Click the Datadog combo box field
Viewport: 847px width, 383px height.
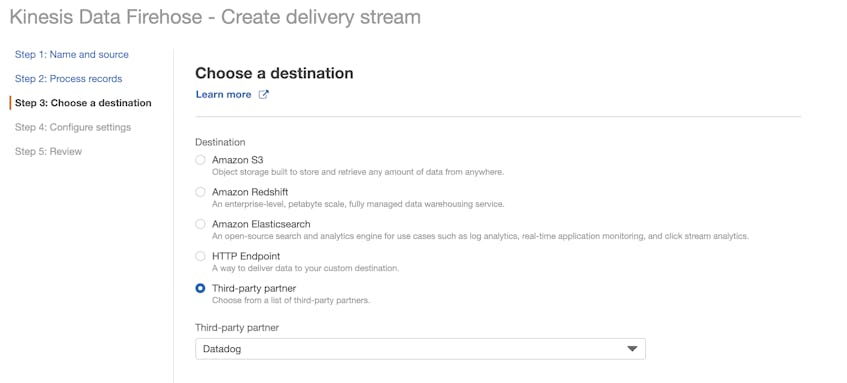[420, 349]
